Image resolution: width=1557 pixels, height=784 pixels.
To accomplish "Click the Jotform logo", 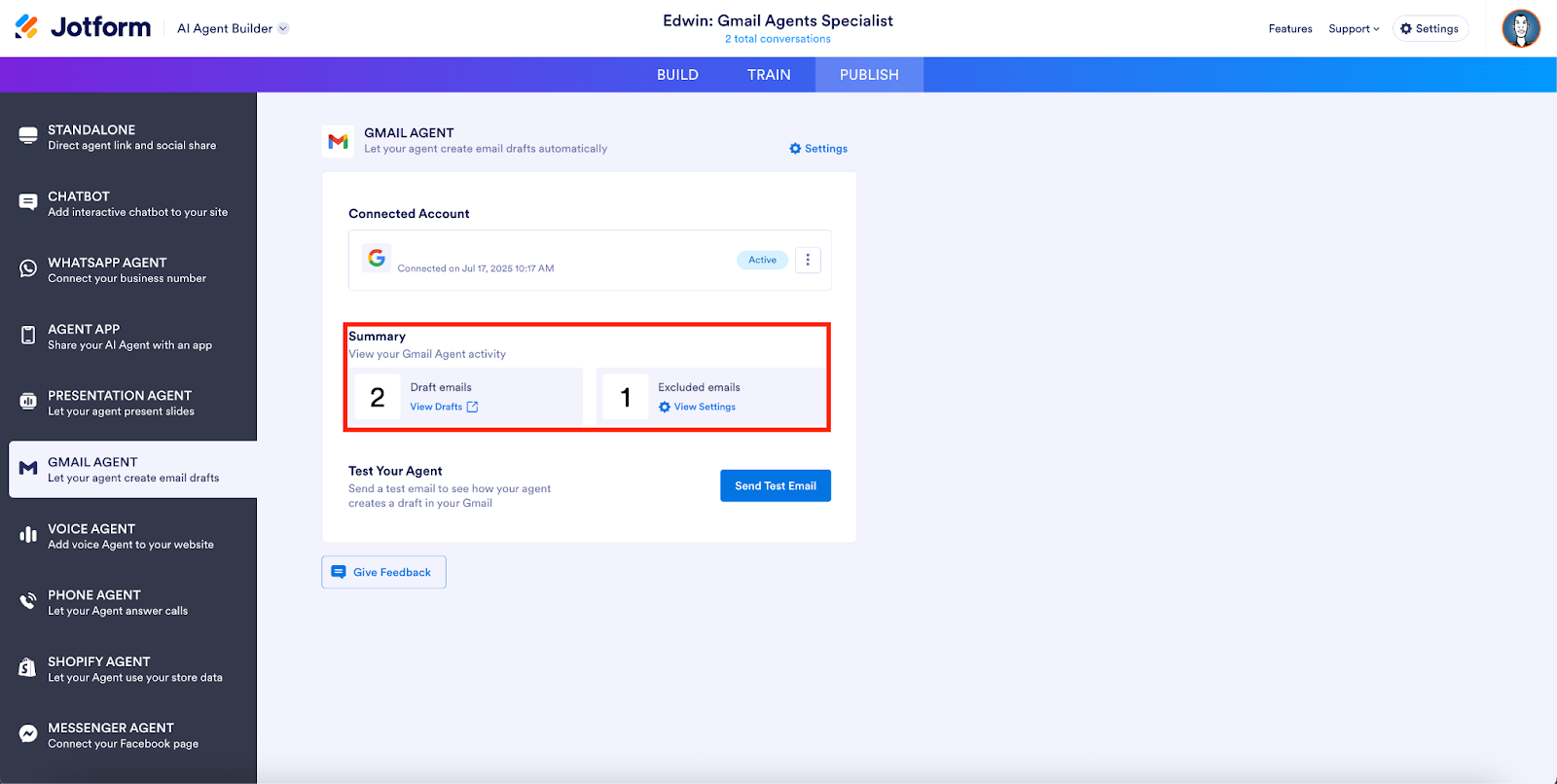I will pyautogui.click(x=84, y=27).
